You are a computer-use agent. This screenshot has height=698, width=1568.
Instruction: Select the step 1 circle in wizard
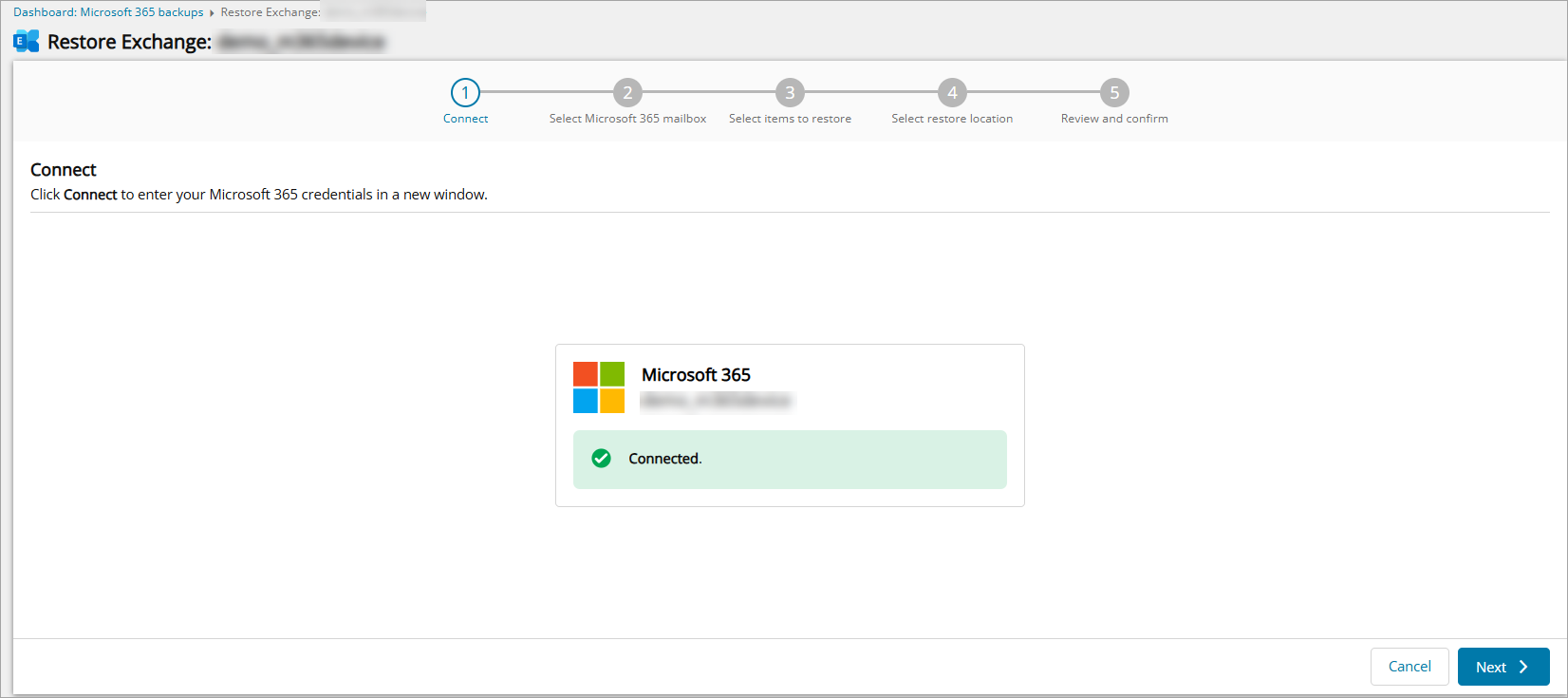465,93
